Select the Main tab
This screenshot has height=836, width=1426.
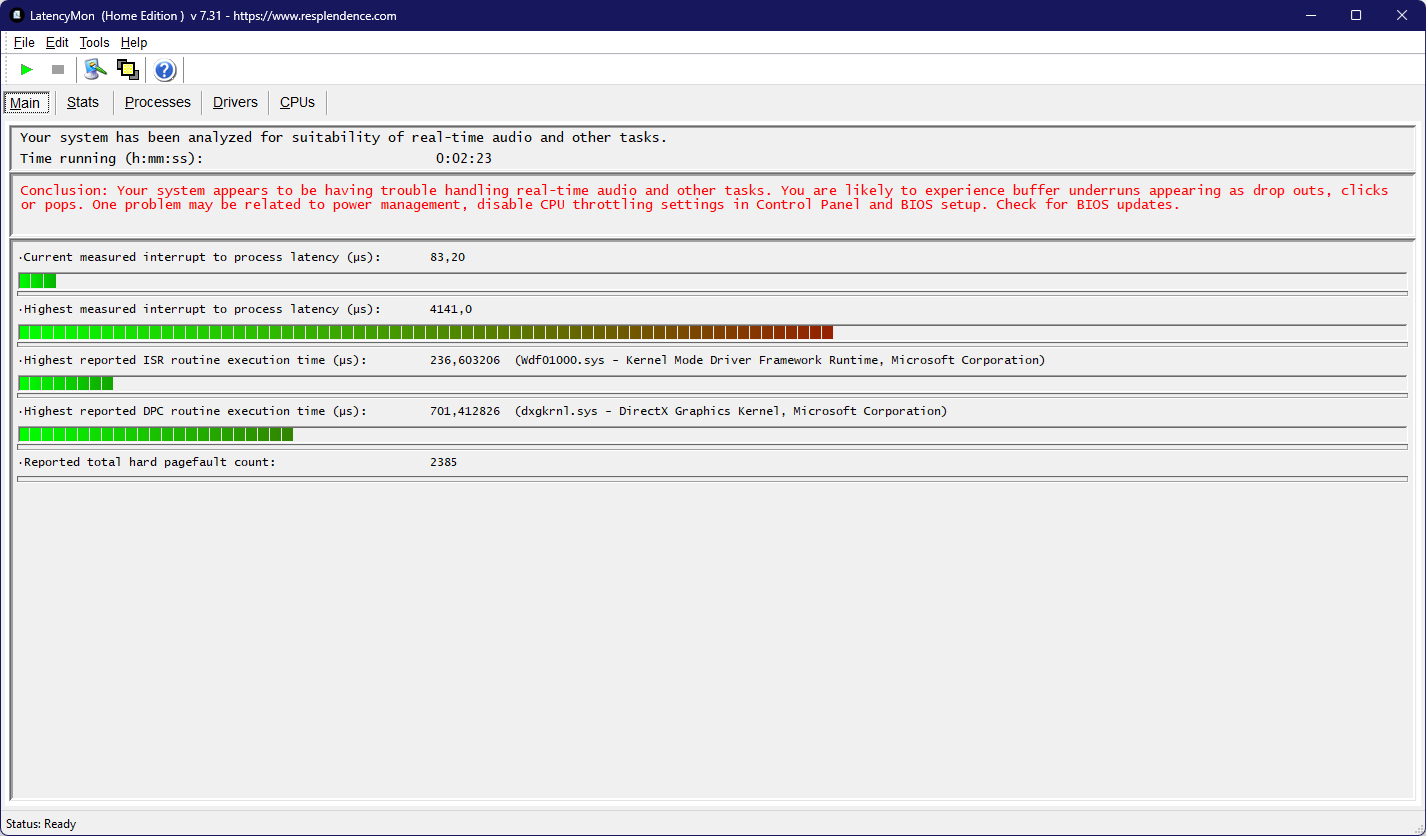(25, 103)
